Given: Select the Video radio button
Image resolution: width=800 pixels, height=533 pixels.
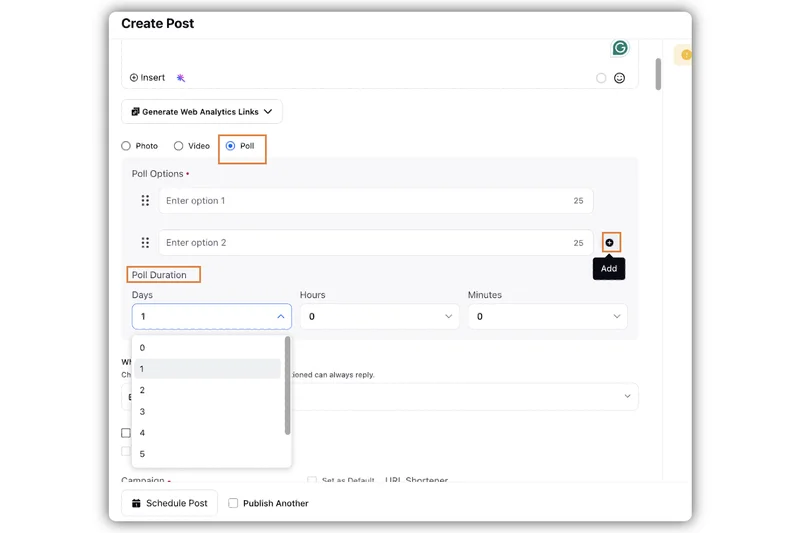Looking at the screenshot, I should click(x=179, y=146).
